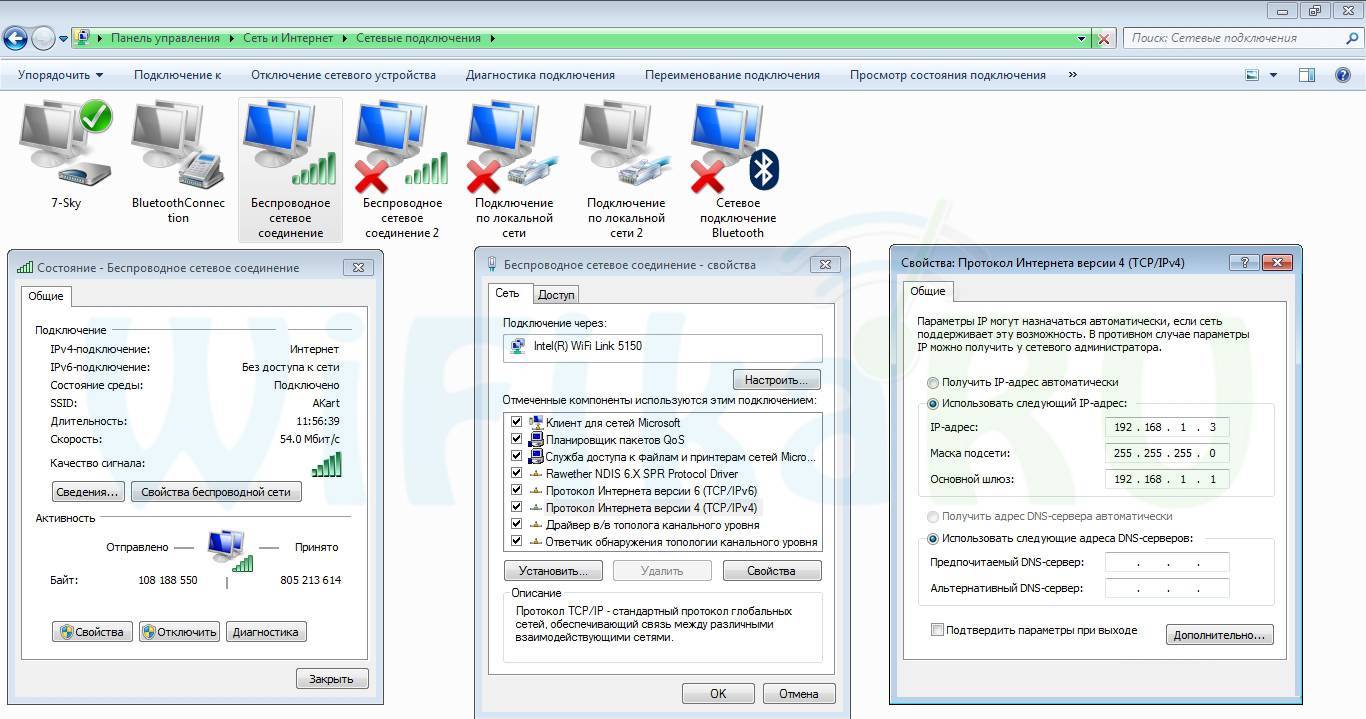Expand the toolbar overflow chevron
The image size is (1366, 719).
1073,75
